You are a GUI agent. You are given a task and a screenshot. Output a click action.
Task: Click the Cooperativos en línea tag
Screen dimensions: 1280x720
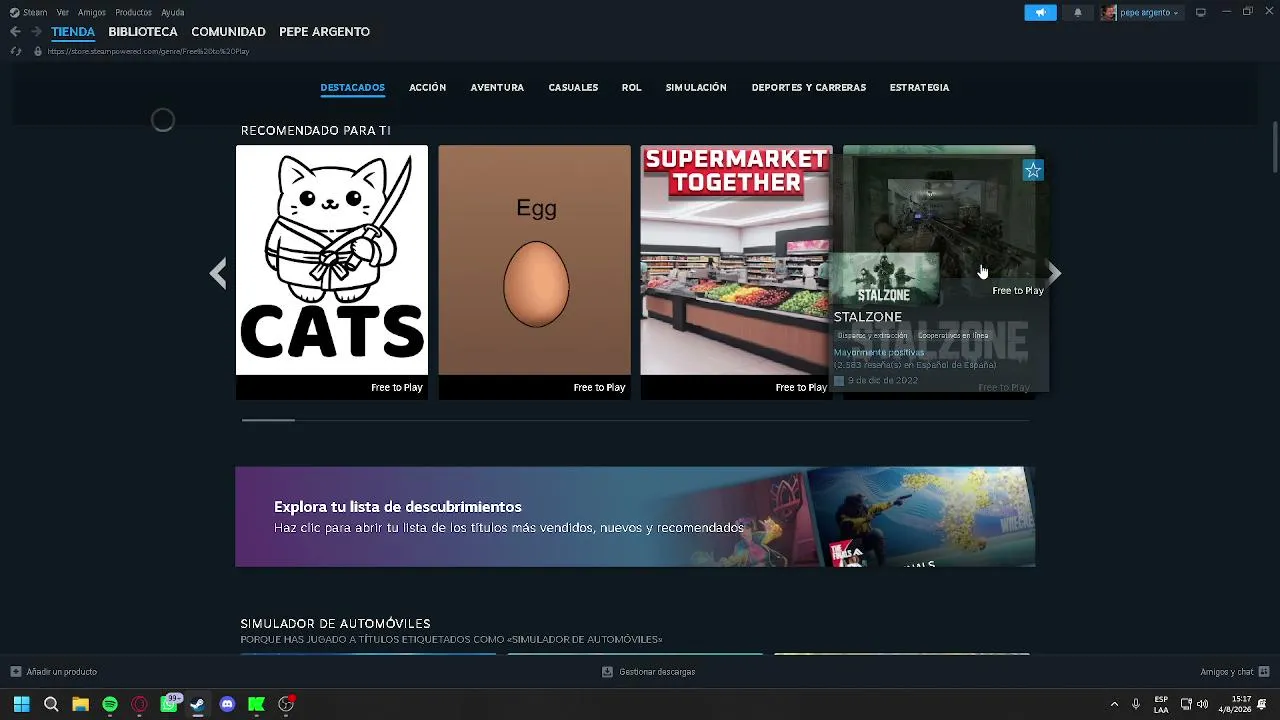pyautogui.click(x=953, y=336)
